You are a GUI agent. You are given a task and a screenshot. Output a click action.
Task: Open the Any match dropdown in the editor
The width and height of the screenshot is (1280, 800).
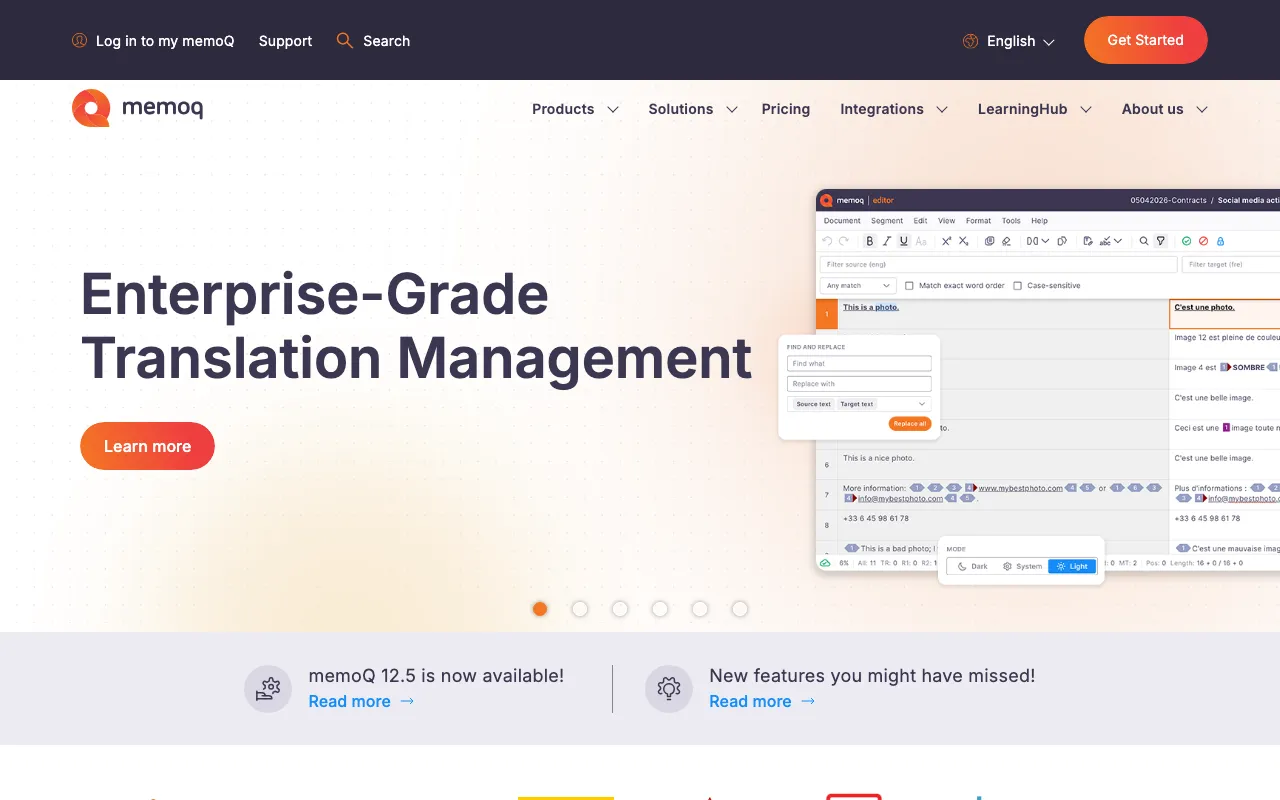coord(858,286)
